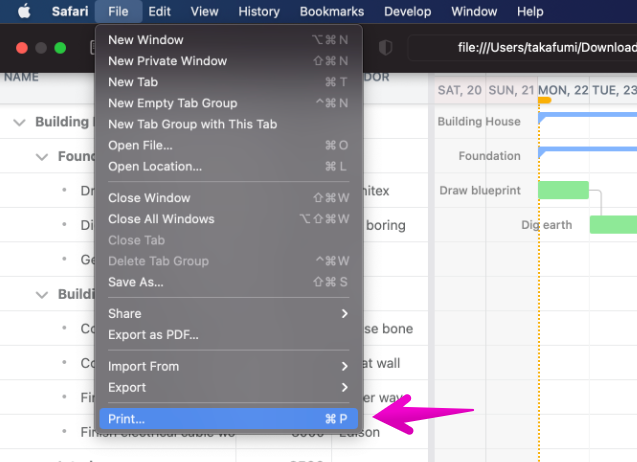
Task: Open the History menu
Action: [259, 12]
